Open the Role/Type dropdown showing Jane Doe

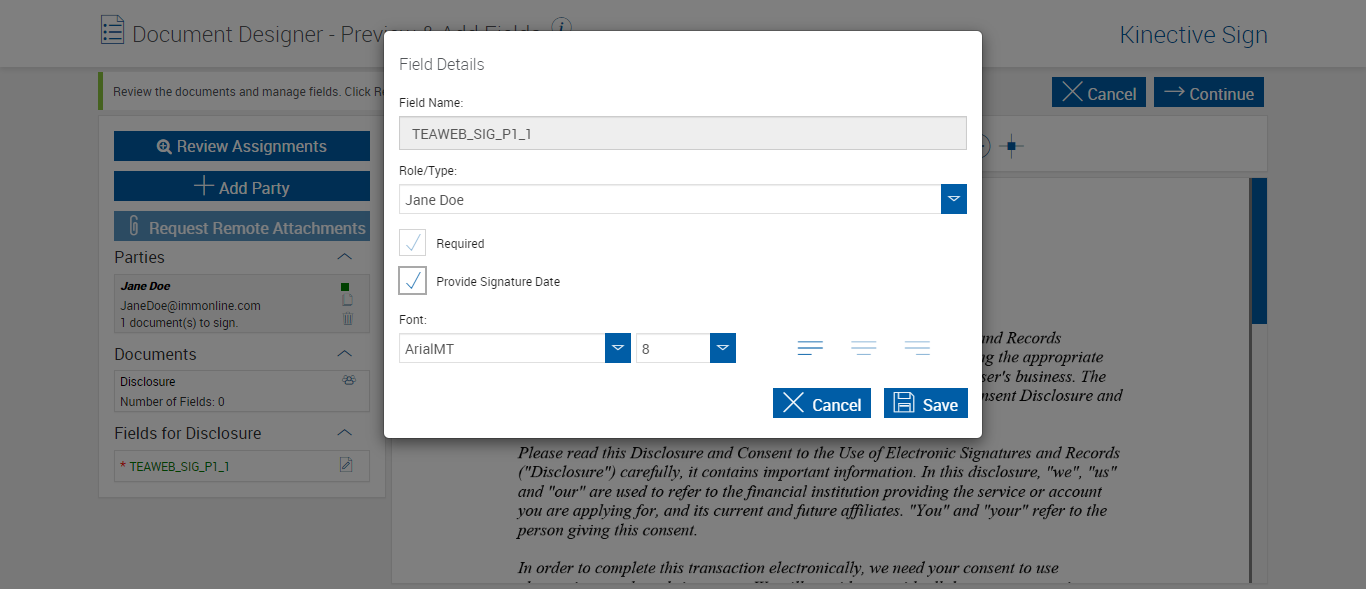point(954,199)
